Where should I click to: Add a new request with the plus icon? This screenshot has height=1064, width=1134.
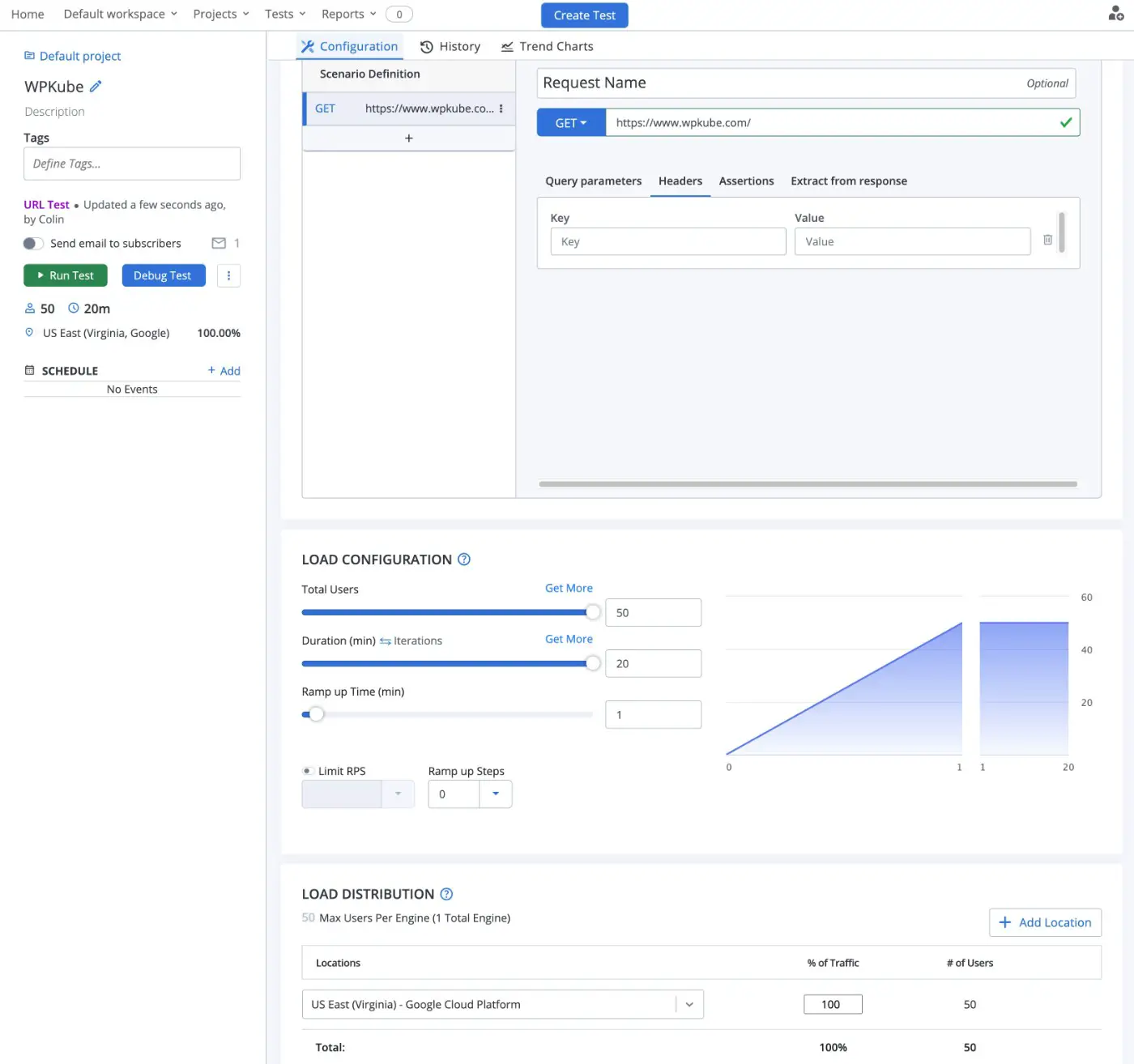pyautogui.click(x=409, y=138)
